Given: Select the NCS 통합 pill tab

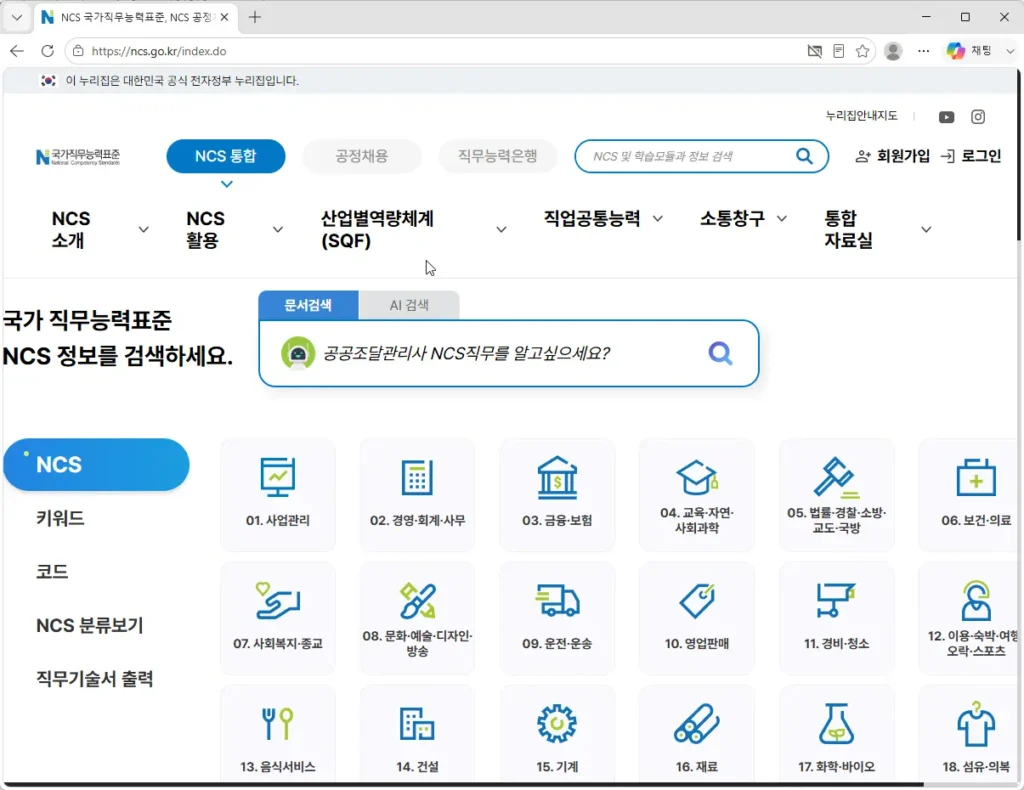Looking at the screenshot, I should tap(226, 156).
